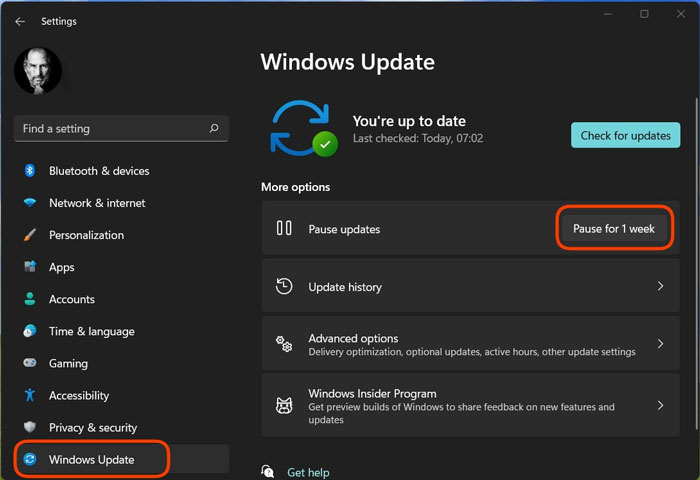Click the Get help headset icon
The height and width of the screenshot is (480, 700).
pos(267,471)
